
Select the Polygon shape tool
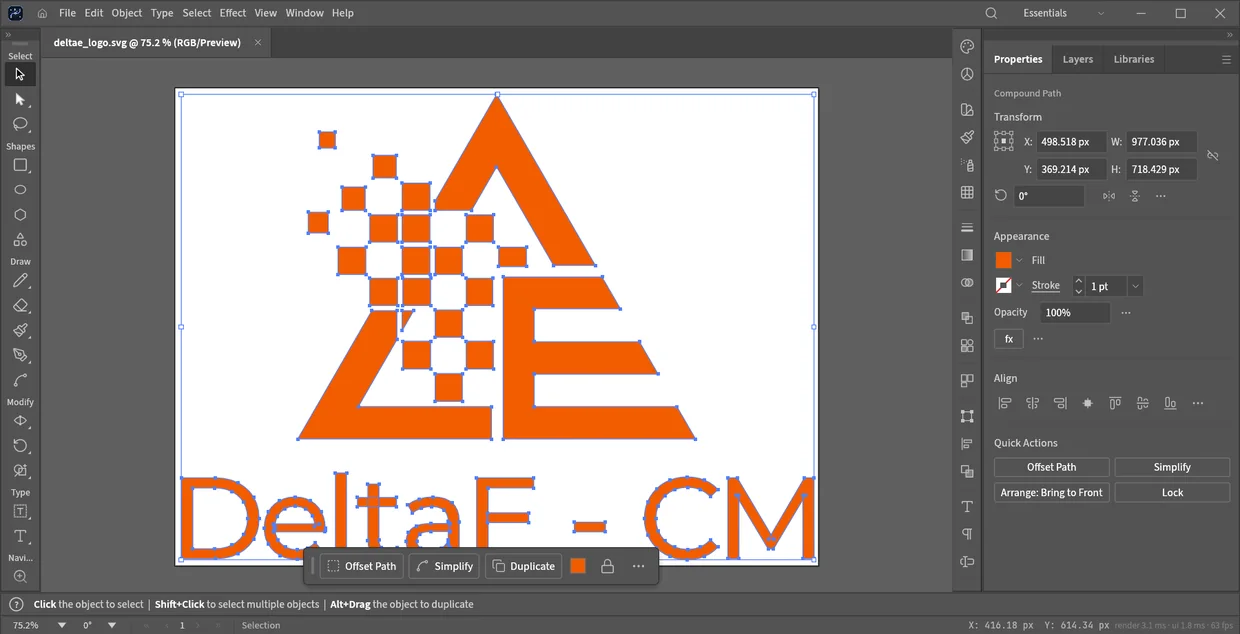(20, 215)
